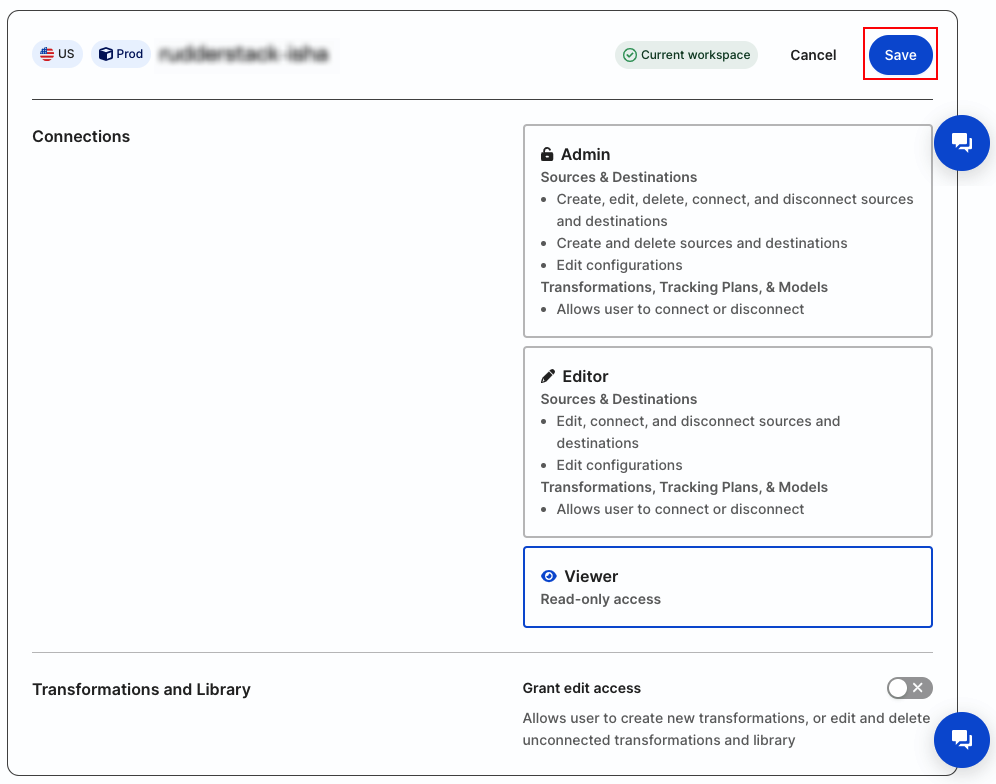Click the US region badge
996x784 pixels.
57,54
